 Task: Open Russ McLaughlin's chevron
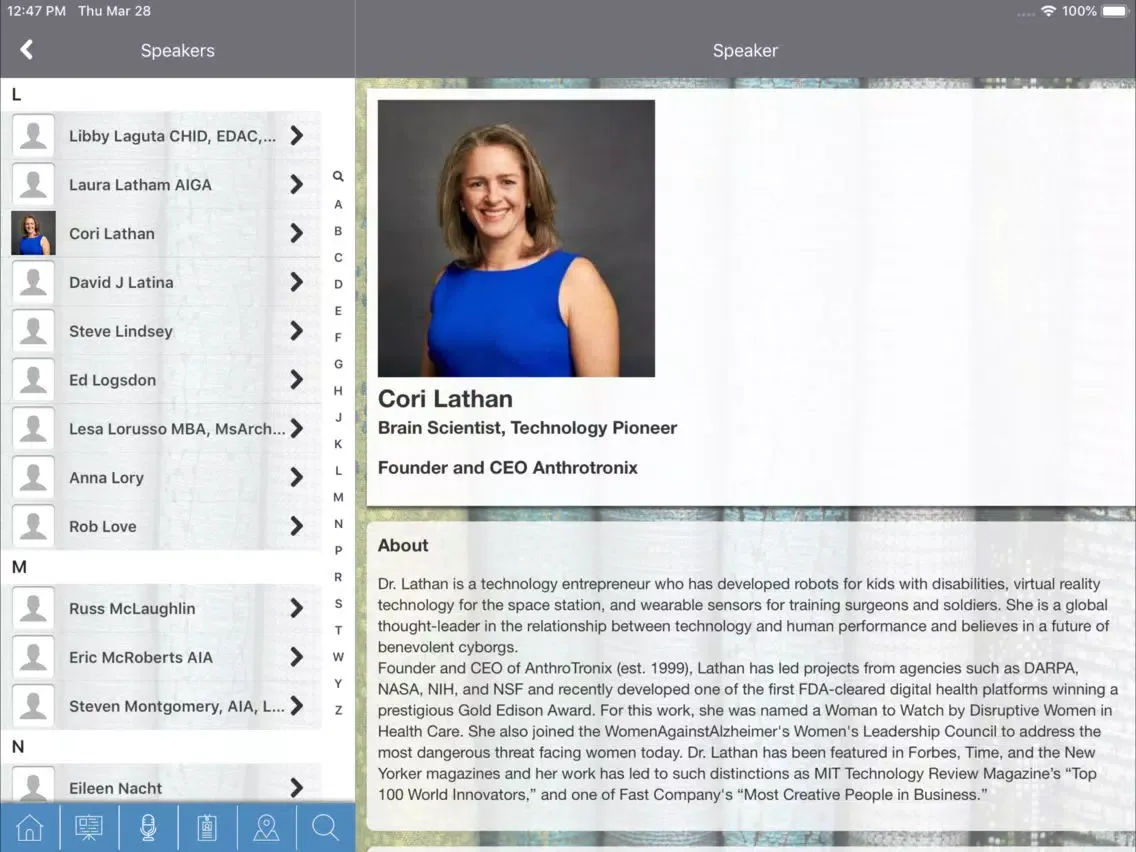(x=296, y=608)
